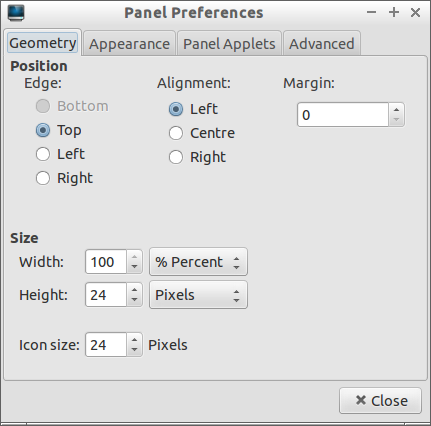431x426 pixels.
Task: Increase the Width value with up arrow
Action: (x=134, y=257)
